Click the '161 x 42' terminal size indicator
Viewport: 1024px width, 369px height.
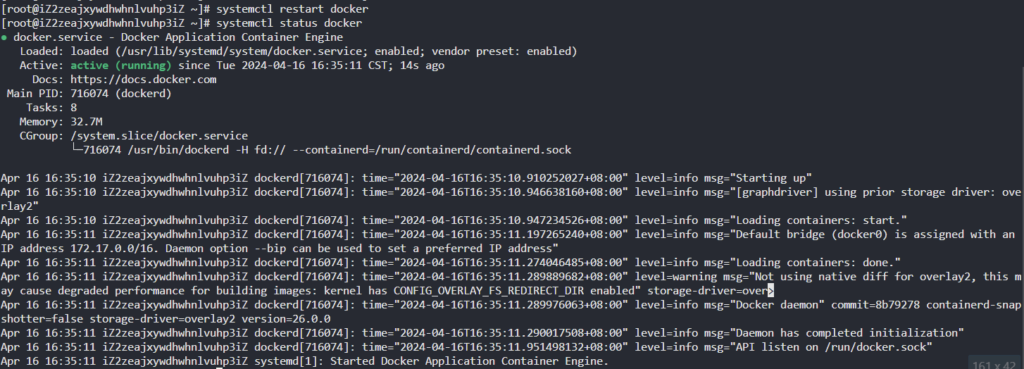(995, 364)
